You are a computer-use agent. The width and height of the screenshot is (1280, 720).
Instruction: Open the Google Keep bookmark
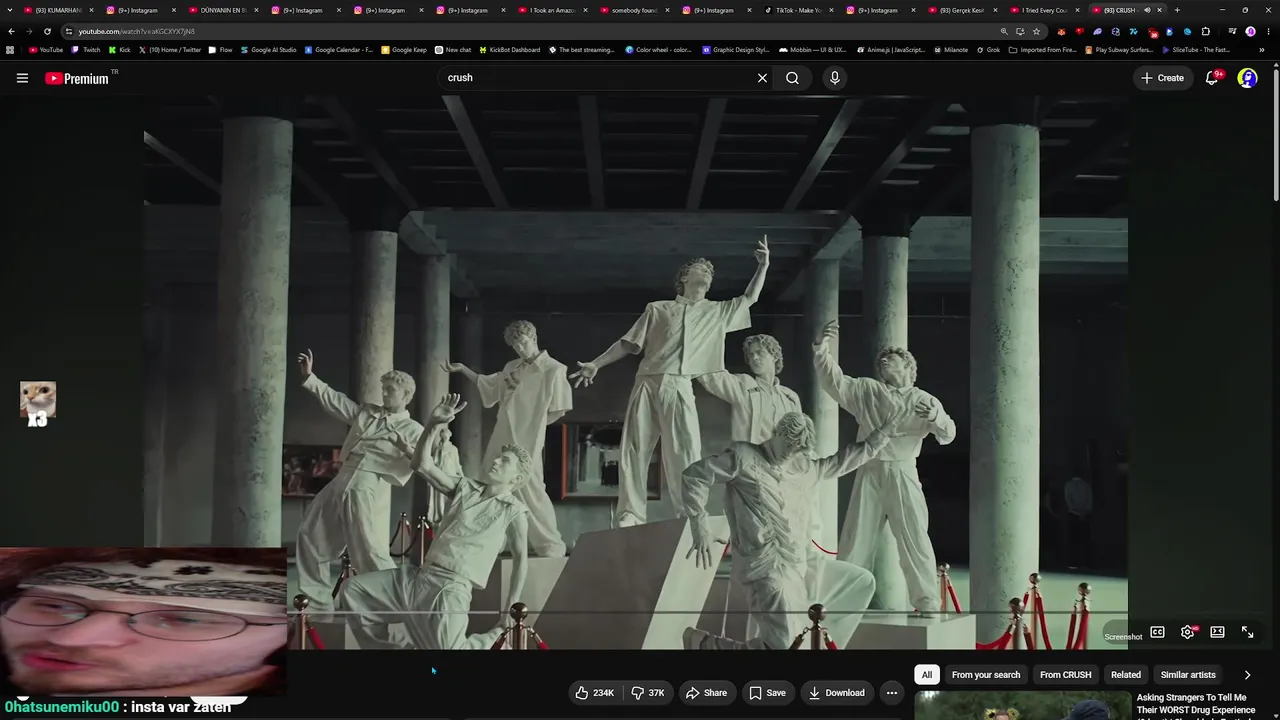(404, 50)
